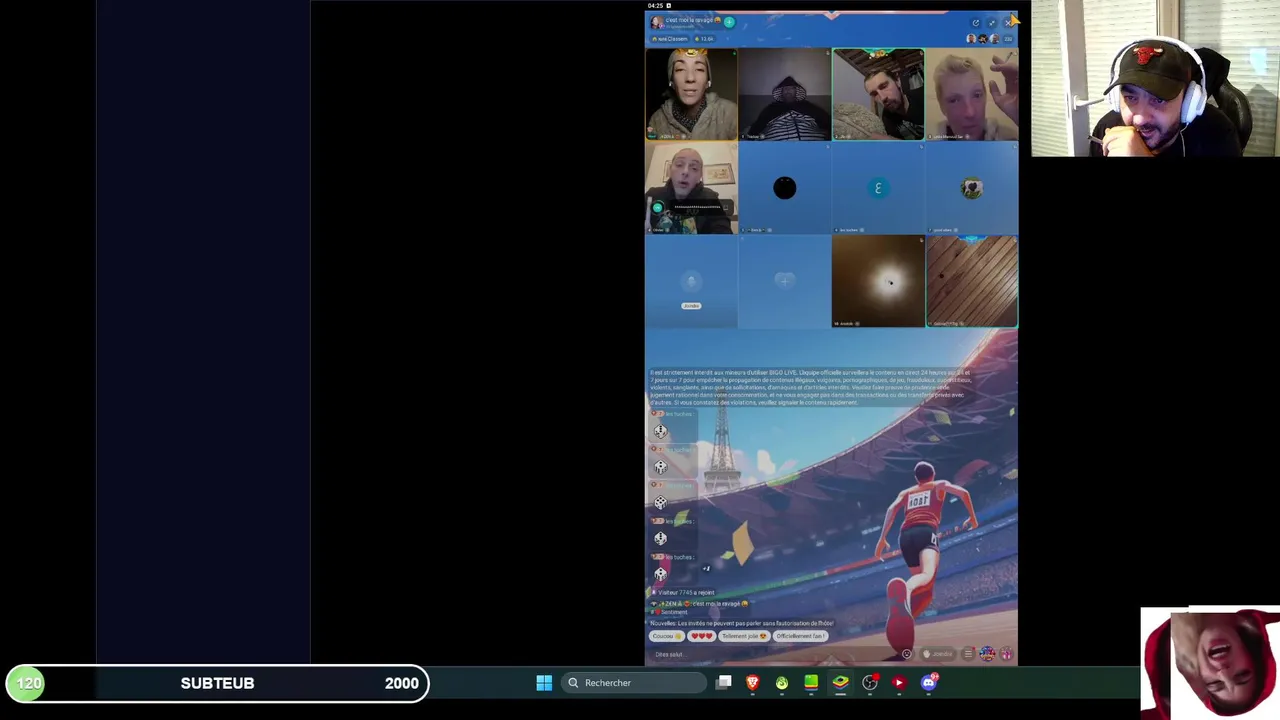
Task: Open the 12.6K beans contribution pill
Action: coord(704,39)
